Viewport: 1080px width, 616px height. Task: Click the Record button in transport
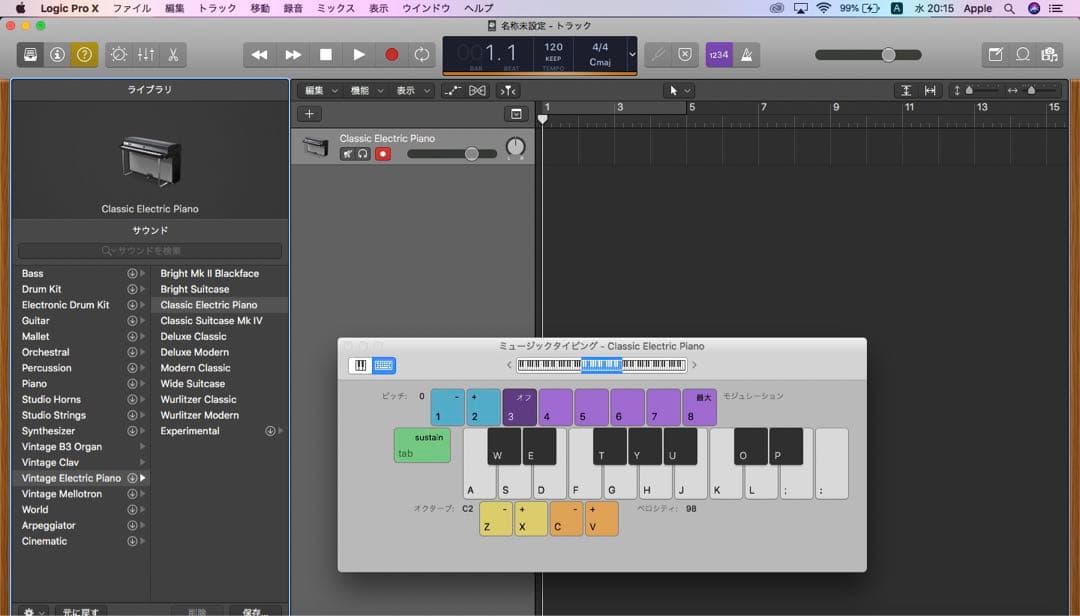pyautogui.click(x=392, y=55)
